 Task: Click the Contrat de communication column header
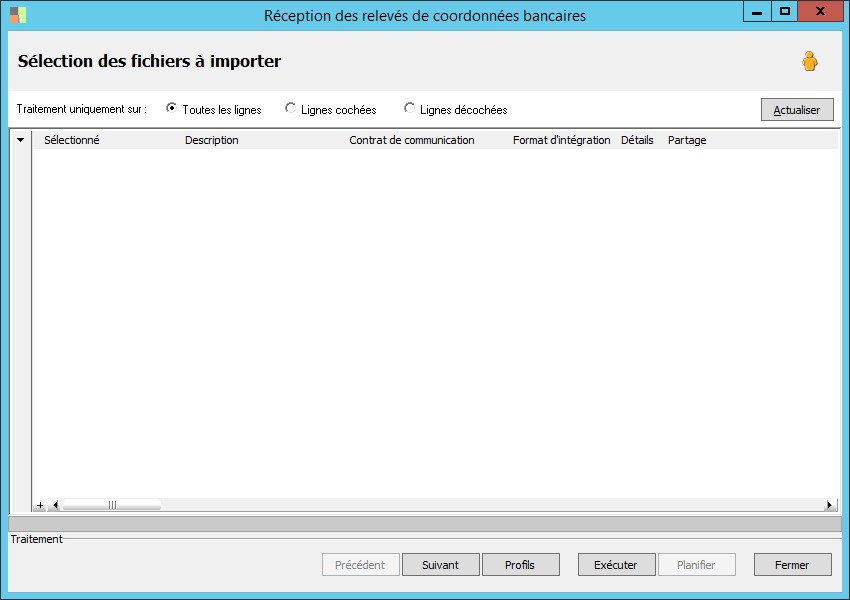tap(411, 140)
